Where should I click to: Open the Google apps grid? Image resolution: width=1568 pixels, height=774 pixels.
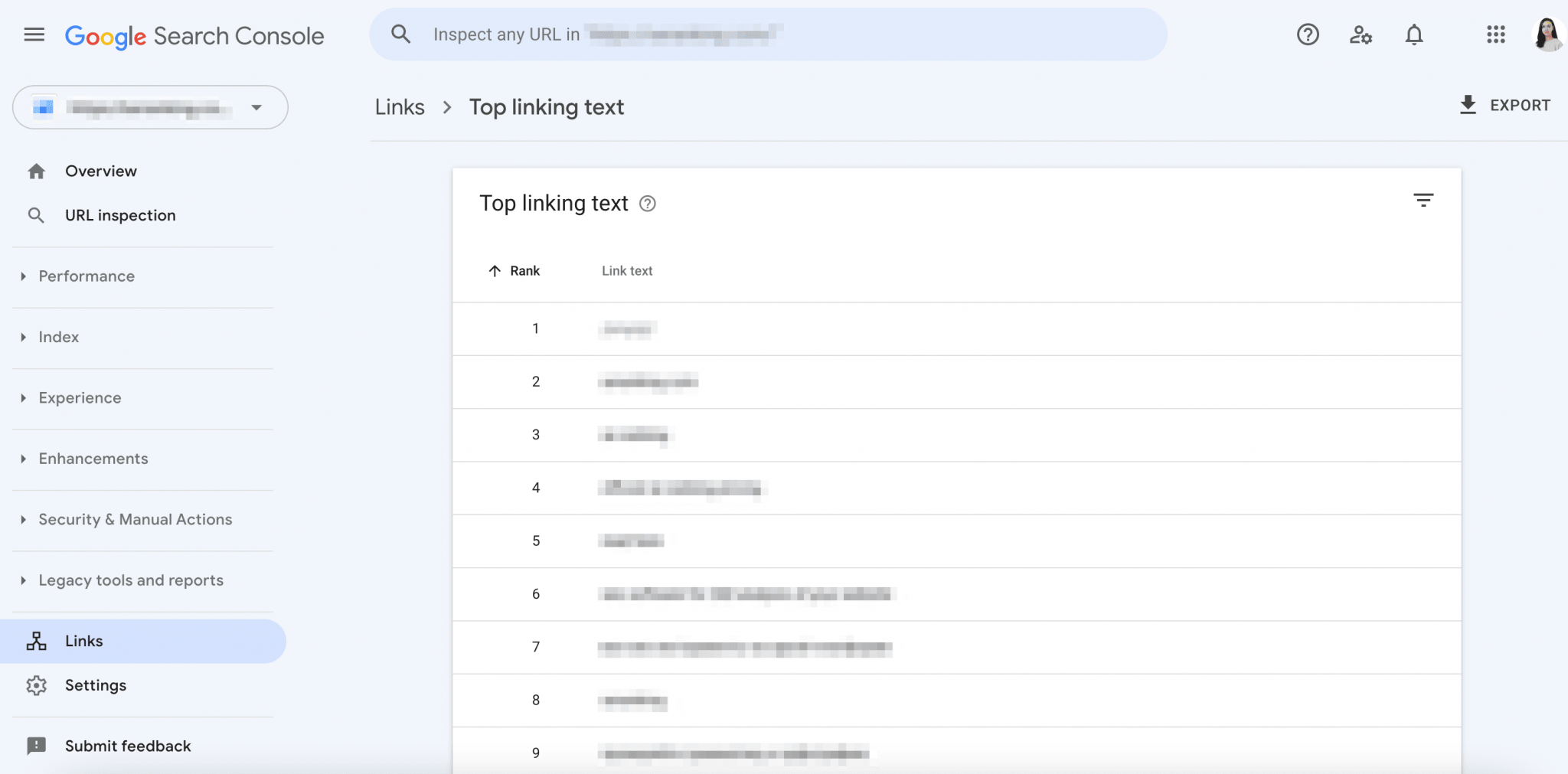point(1496,34)
